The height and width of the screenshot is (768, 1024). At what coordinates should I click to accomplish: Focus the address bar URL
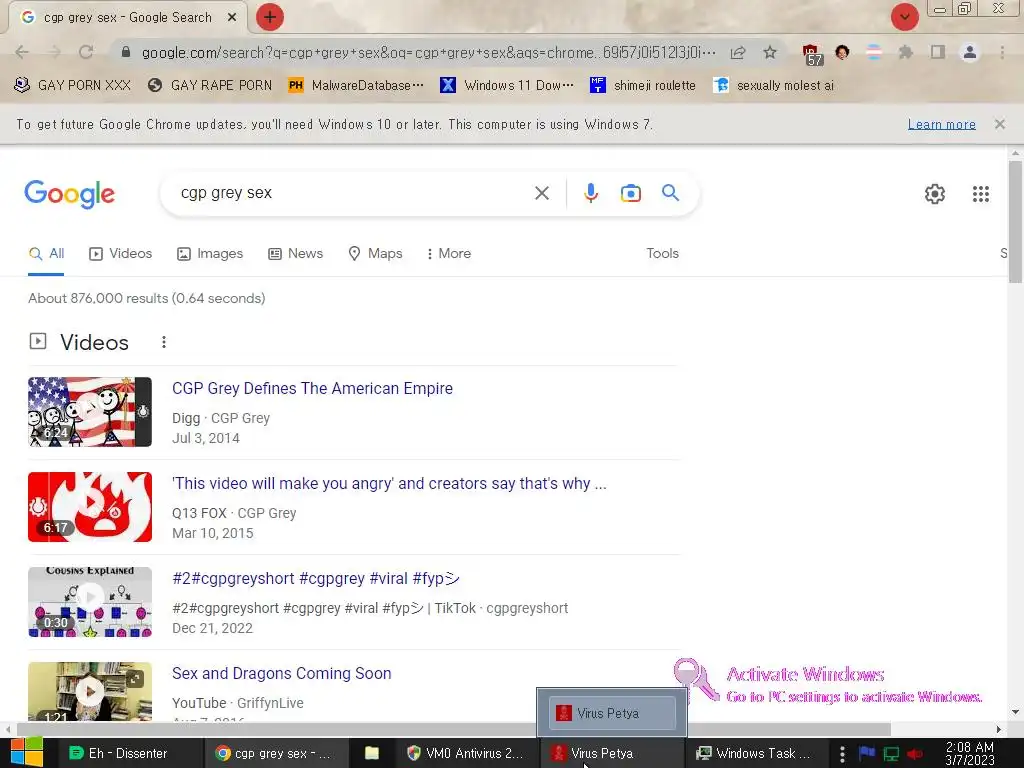pyautogui.click(x=428, y=52)
